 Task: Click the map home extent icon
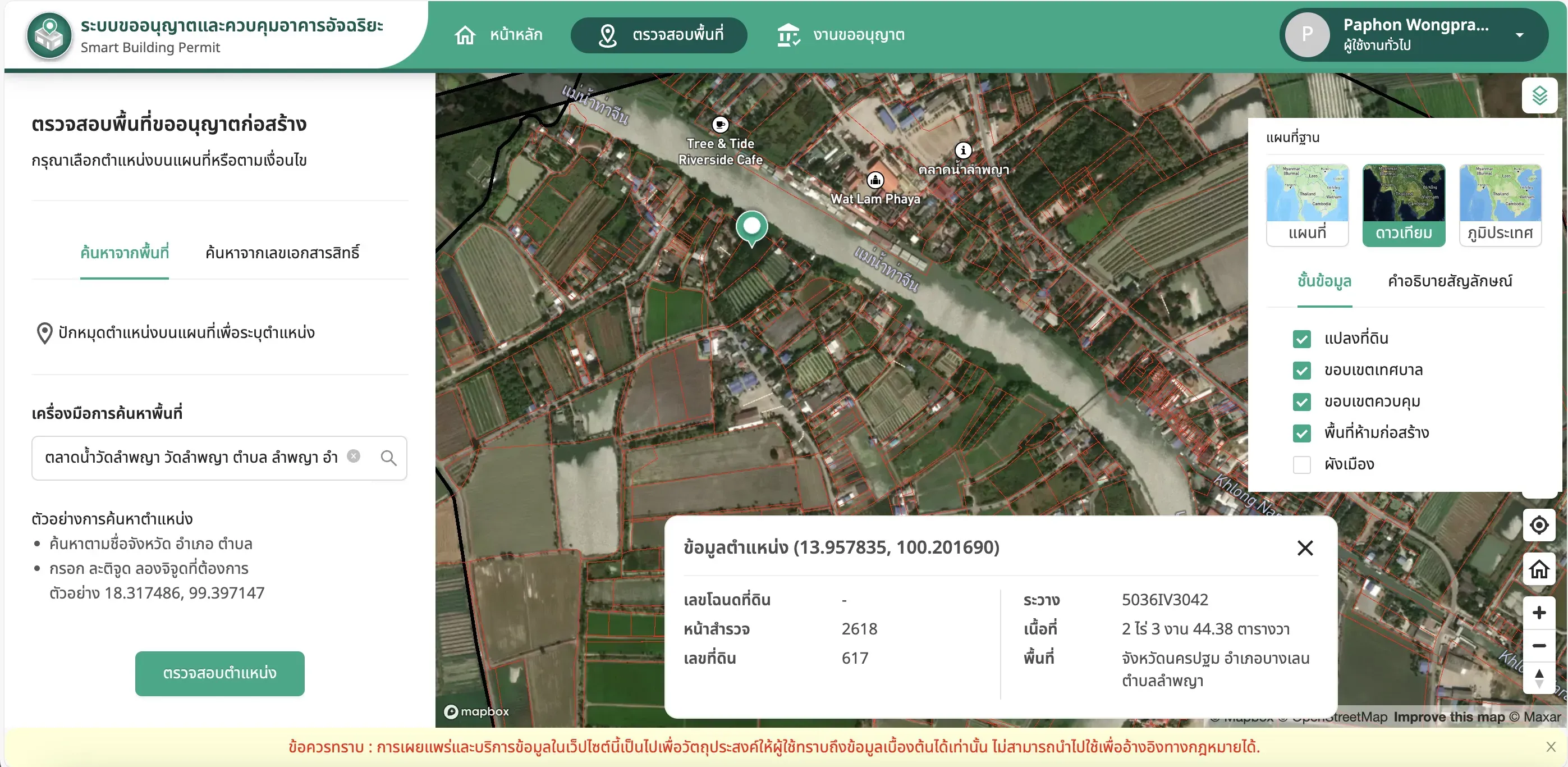1539,569
